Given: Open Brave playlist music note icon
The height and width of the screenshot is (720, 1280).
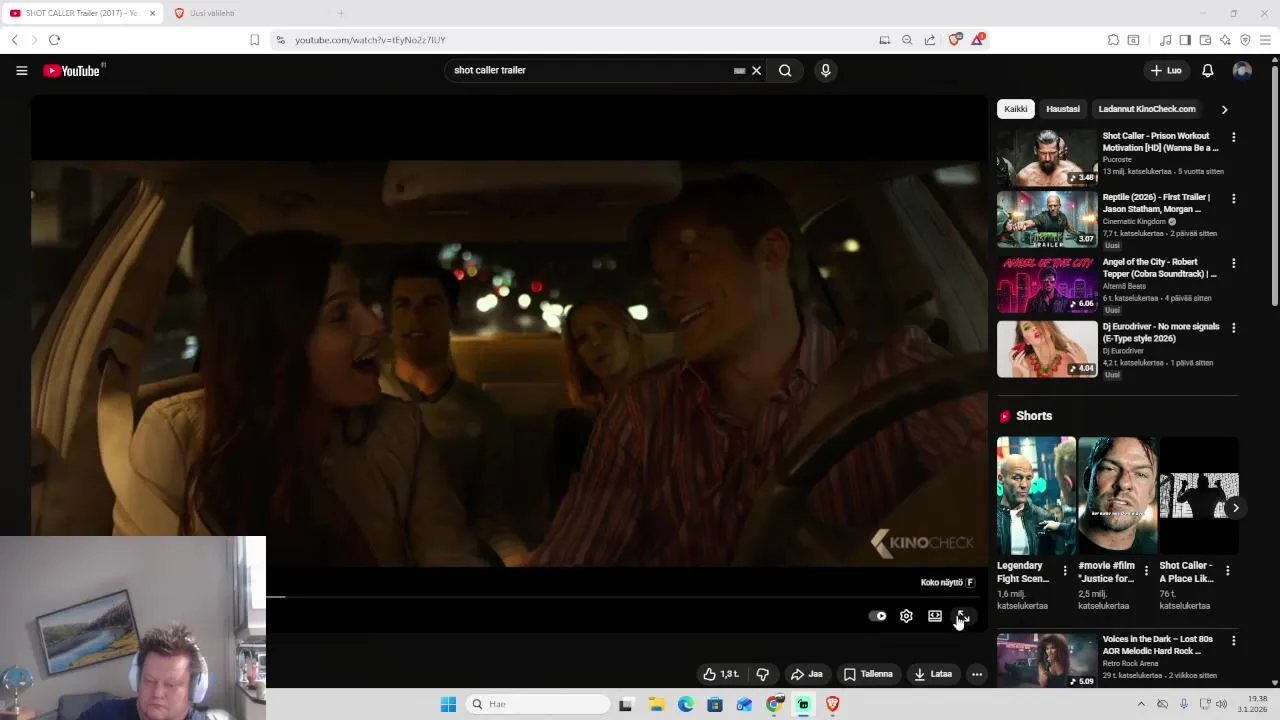Looking at the screenshot, I should (x=1165, y=40).
